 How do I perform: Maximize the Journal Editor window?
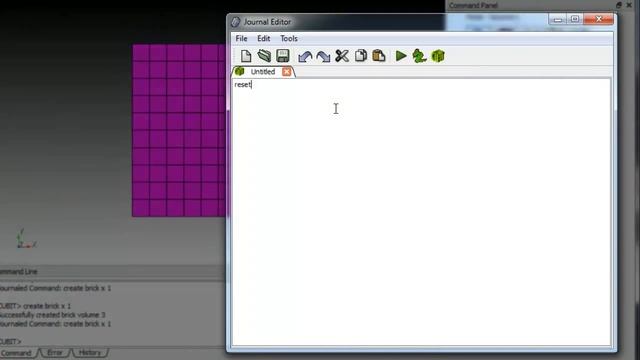(x=575, y=19)
